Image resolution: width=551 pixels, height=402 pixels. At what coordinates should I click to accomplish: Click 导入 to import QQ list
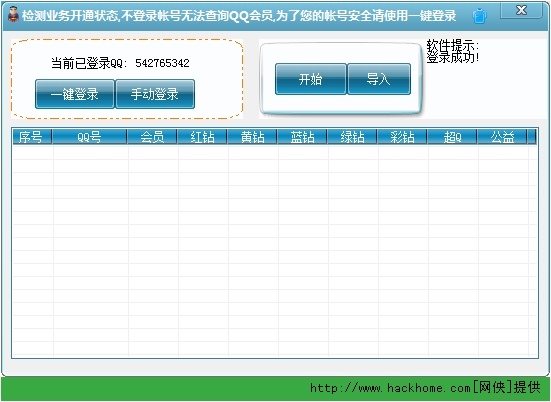379,79
